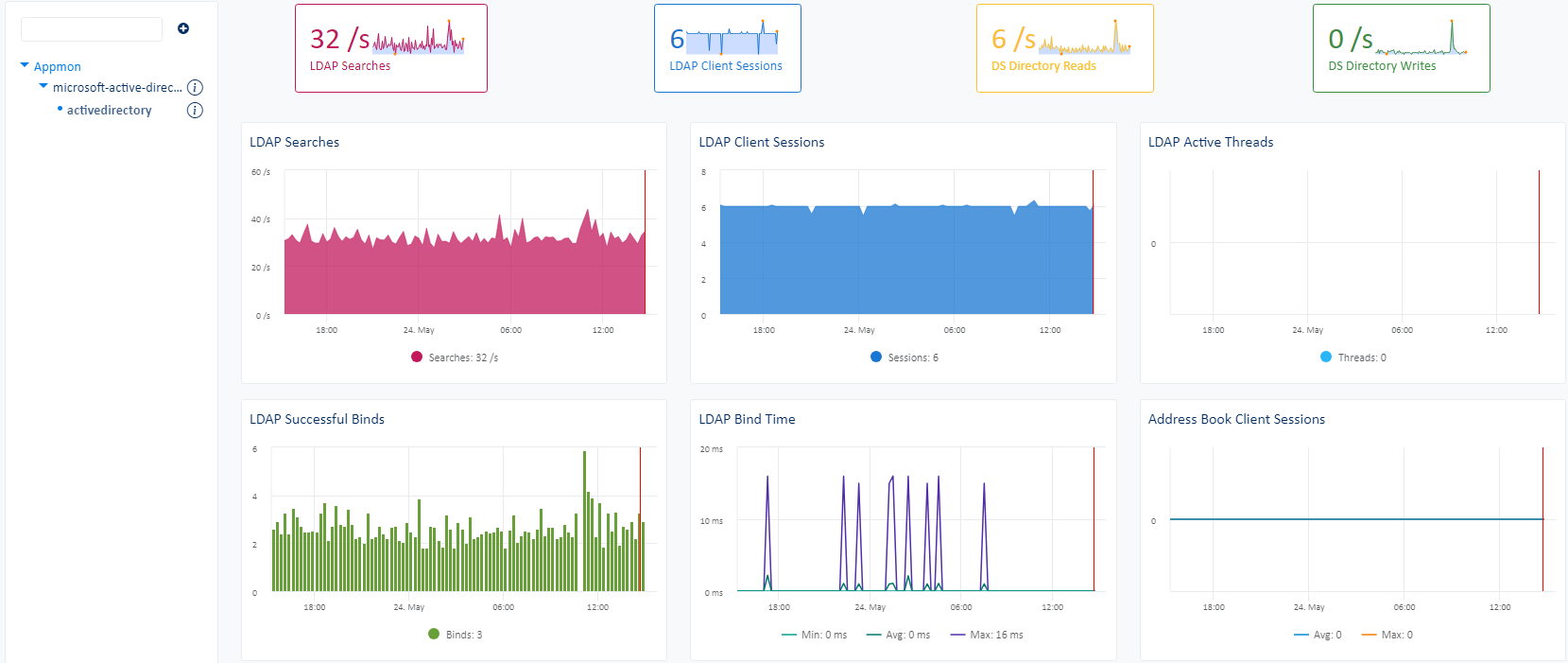Open info icon for microsoft-active-directory node
The width and height of the screenshot is (1568, 663).
(195, 88)
